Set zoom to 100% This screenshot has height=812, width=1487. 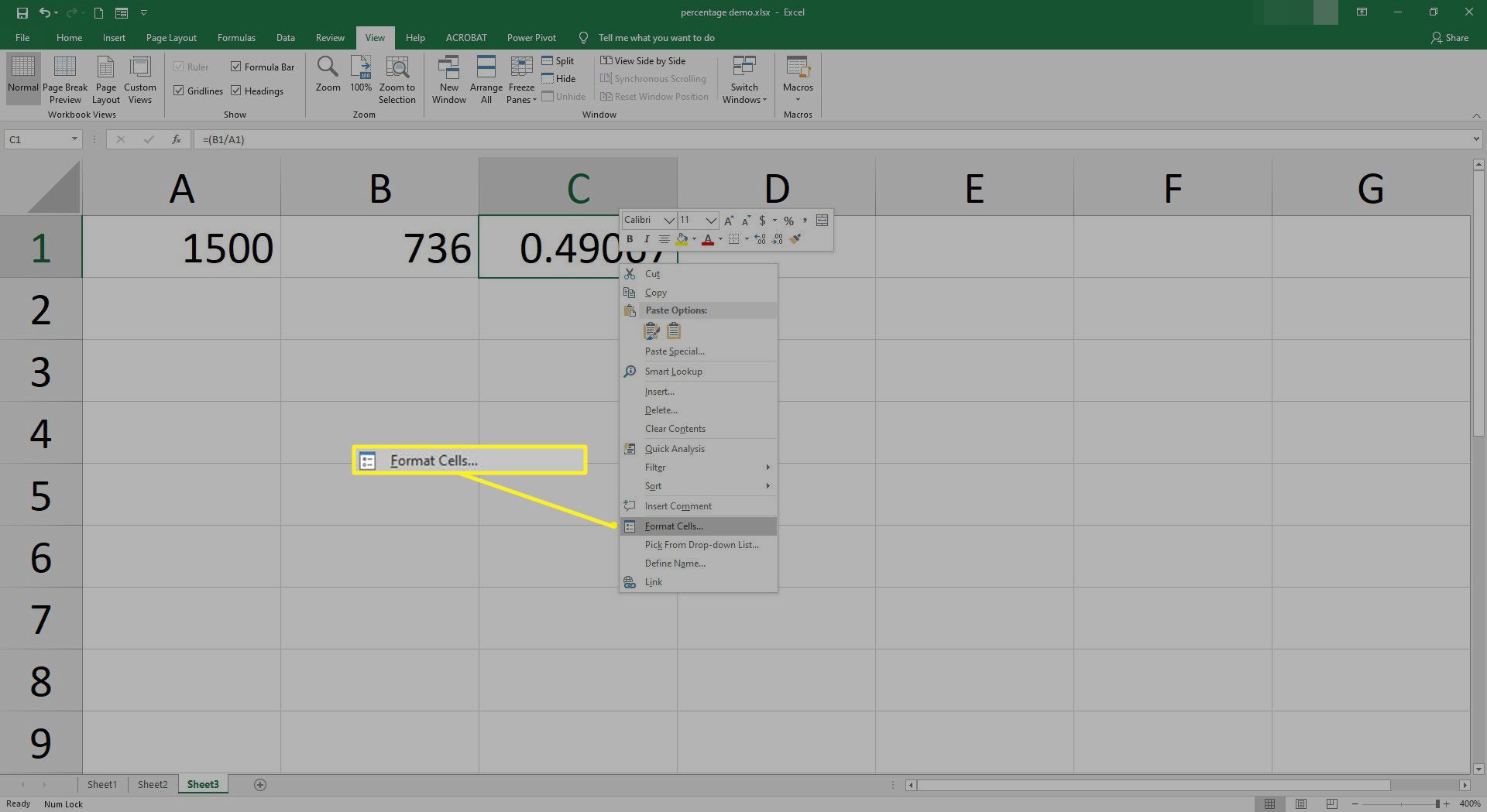361,74
